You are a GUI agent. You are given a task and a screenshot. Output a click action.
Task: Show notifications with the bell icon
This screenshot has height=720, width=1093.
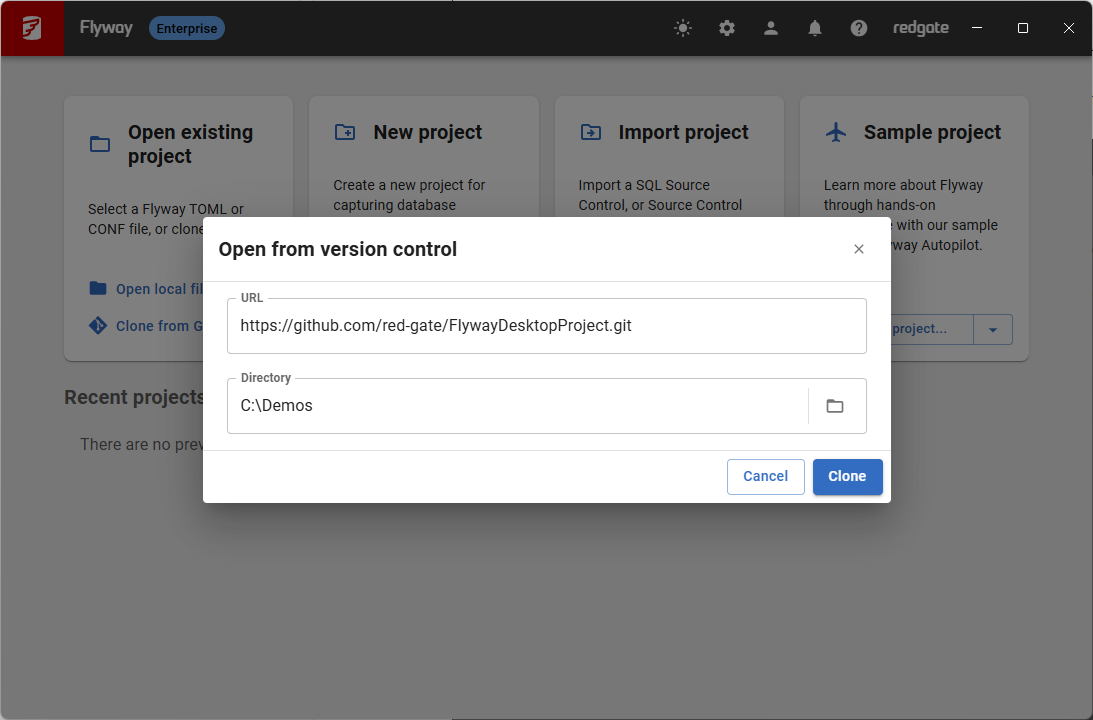click(x=815, y=28)
